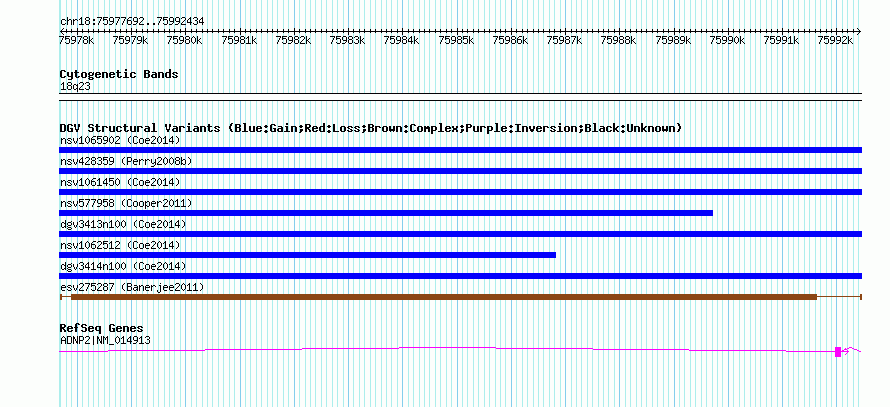Click the 75990k ruler tick label
The height and width of the screenshot is (407, 890).
[728, 40]
